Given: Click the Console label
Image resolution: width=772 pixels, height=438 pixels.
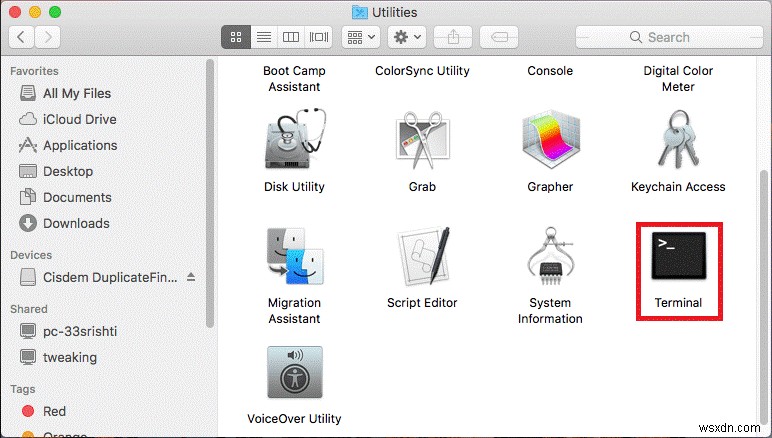Looking at the screenshot, I should (x=550, y=71).
